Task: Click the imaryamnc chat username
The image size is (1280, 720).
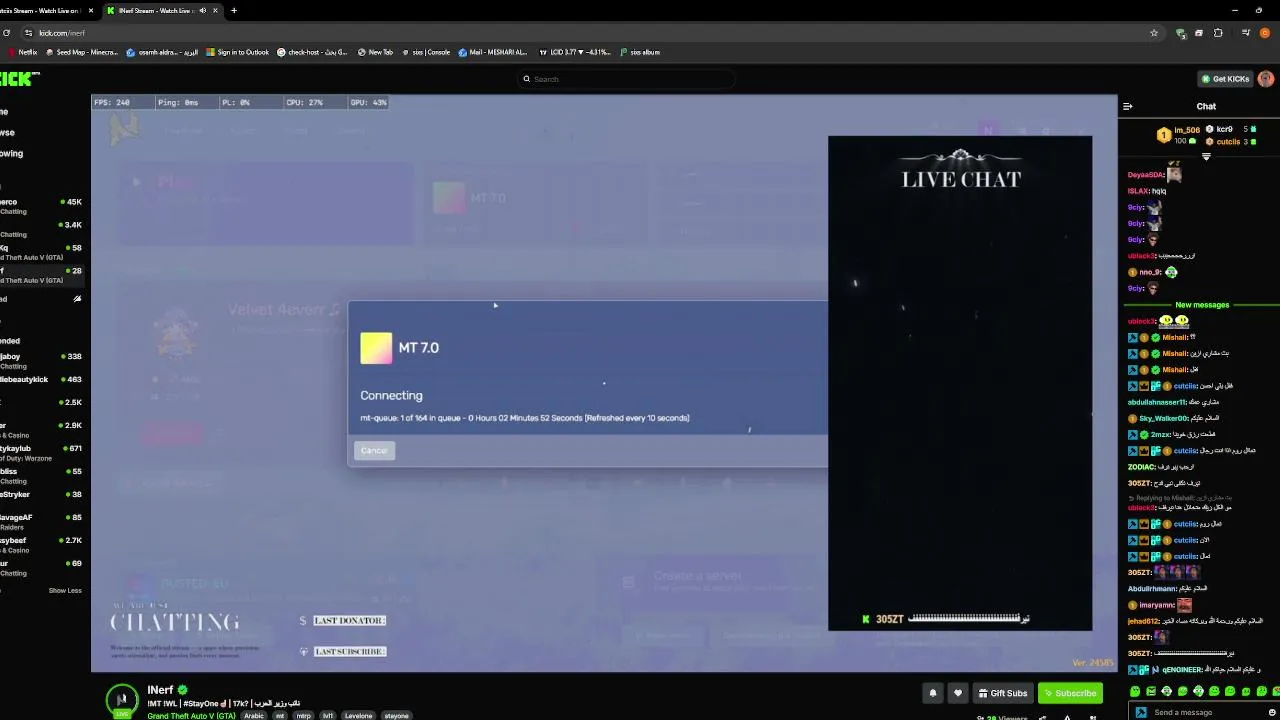Action: 1157,605
